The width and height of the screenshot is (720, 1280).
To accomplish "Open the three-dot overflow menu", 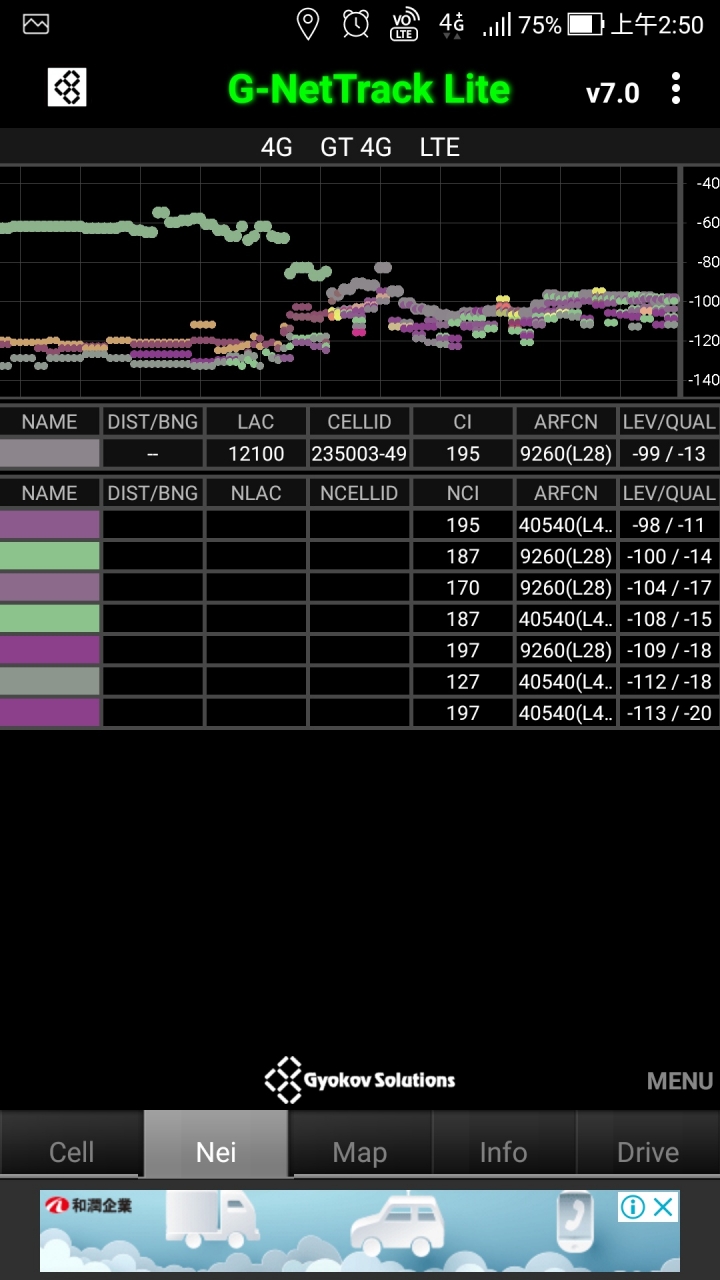I will pyautogui.click(x=676, y=89).
